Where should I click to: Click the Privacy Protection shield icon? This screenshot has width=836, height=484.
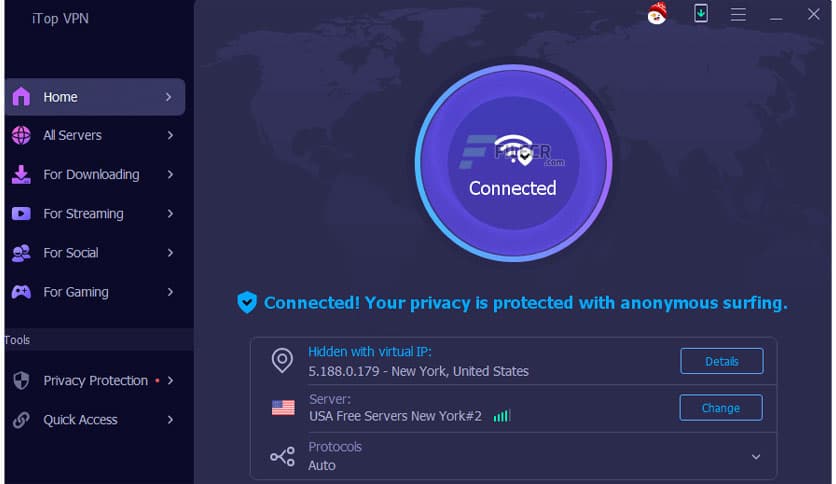pyautogui.click(x=21, y=381)
